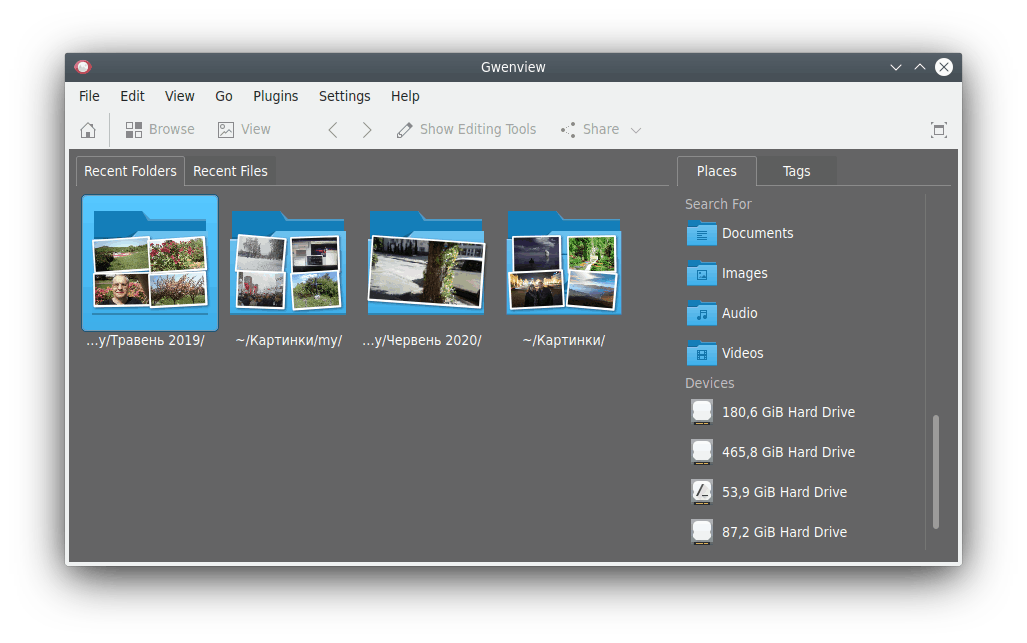Switch to the Tags tab
The width and height of the screenshot is (1027, 643).
[x=796, y=171]
